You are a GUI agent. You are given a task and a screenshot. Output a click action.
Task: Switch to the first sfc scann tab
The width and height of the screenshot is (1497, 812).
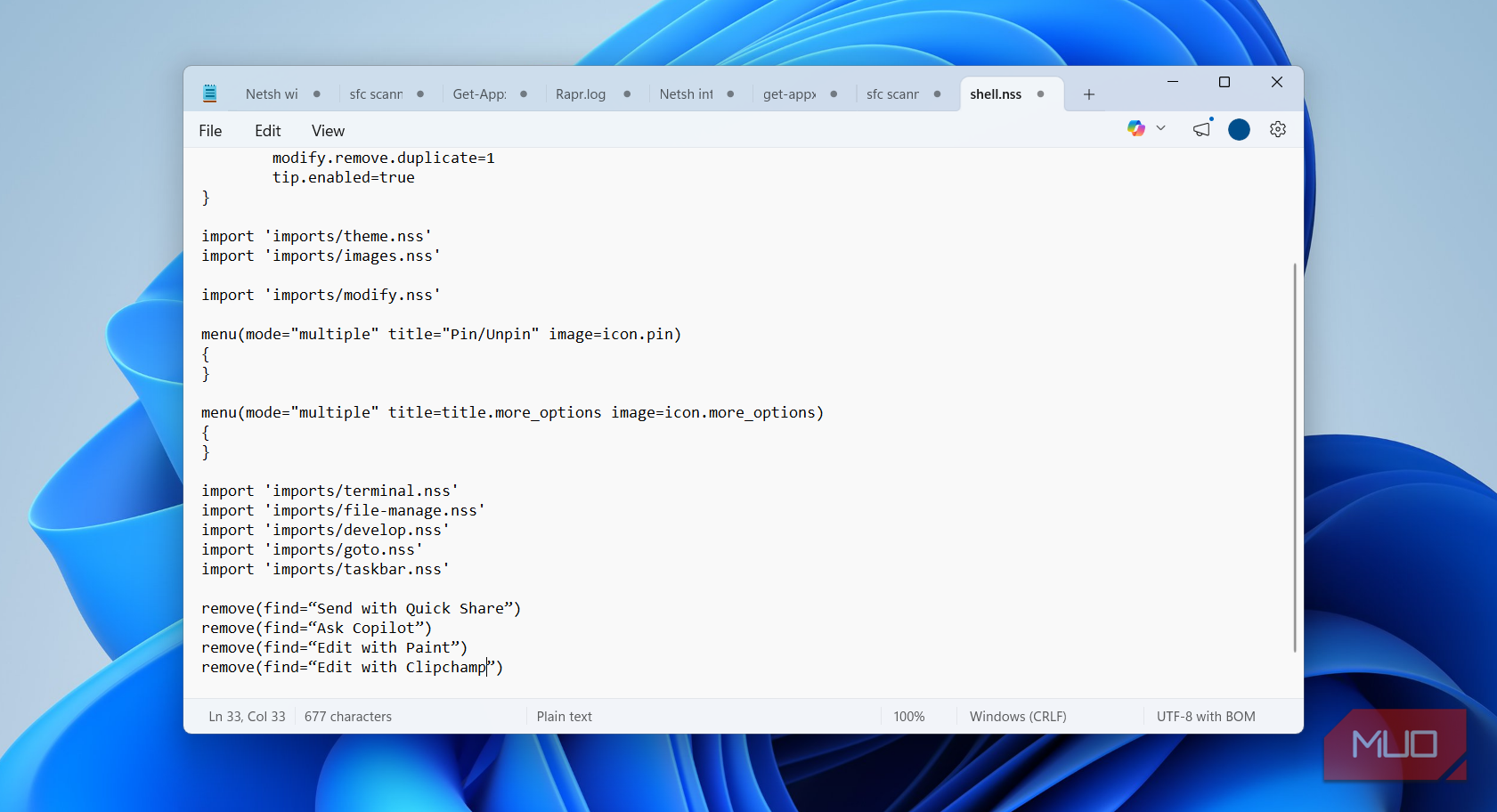[x=376, y=94]
